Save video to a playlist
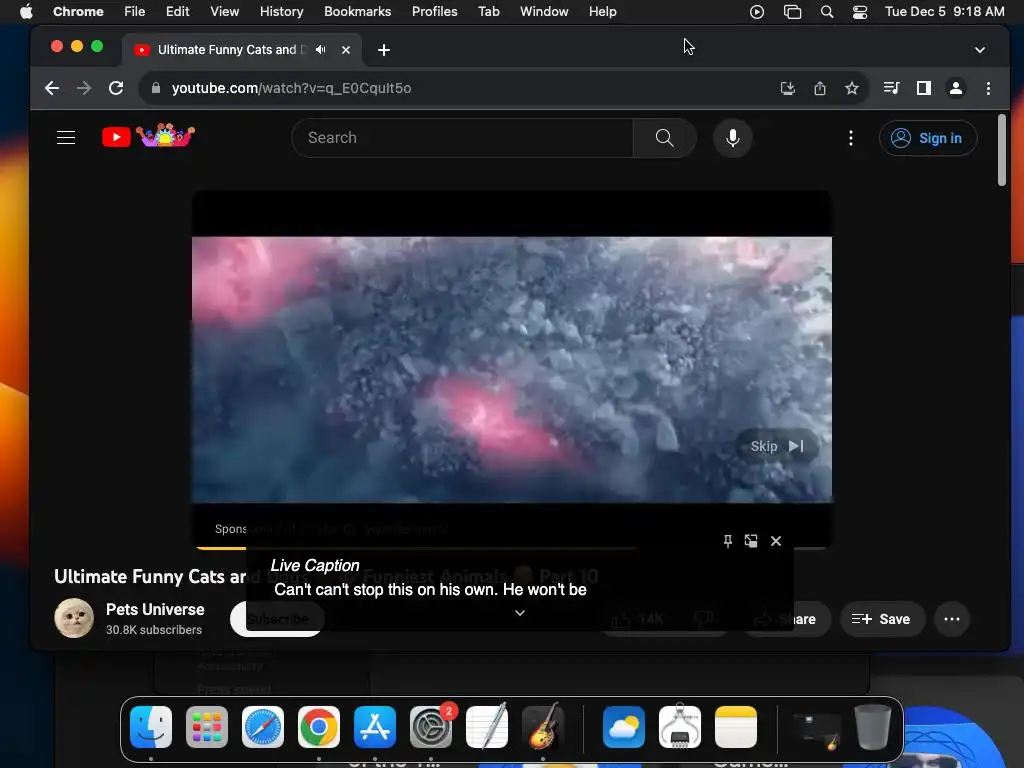Viewport: 1024px width, 768px height. coord(881,619)
